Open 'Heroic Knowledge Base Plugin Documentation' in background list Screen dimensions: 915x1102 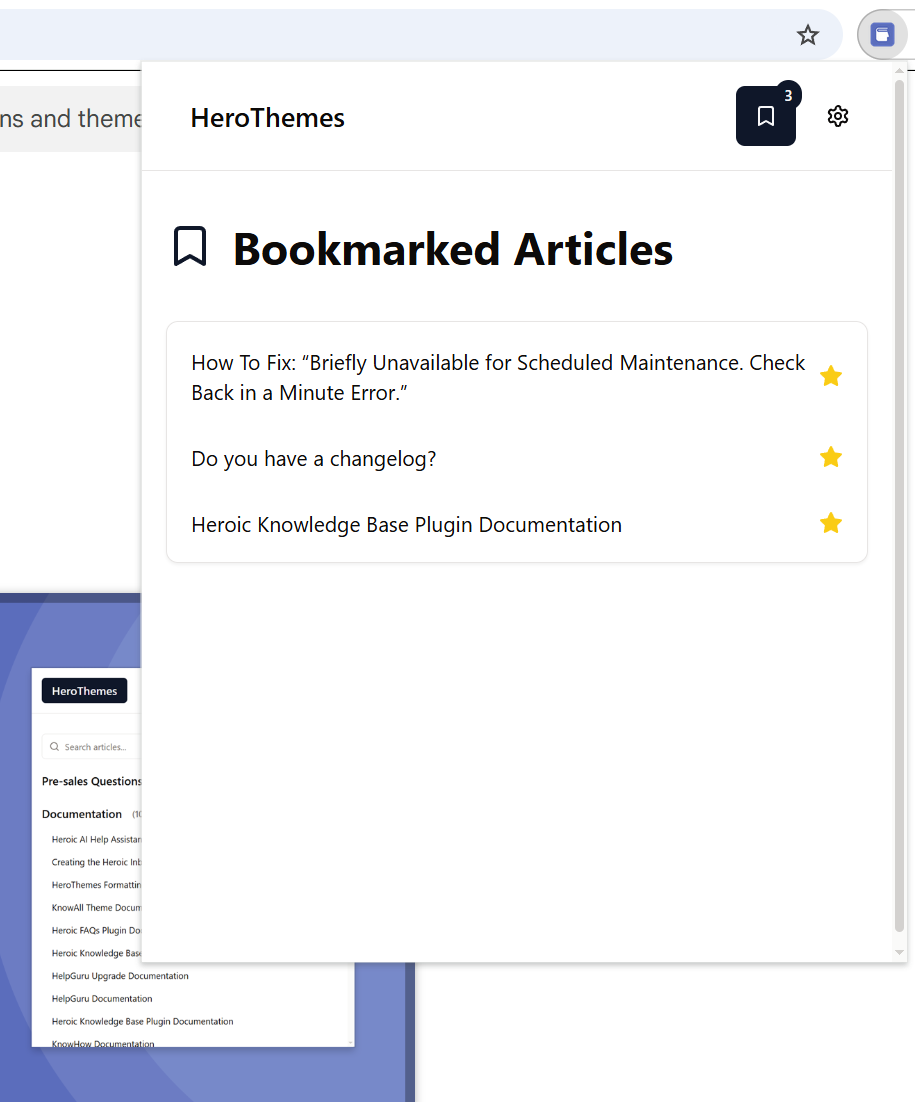pos(143,1022)
